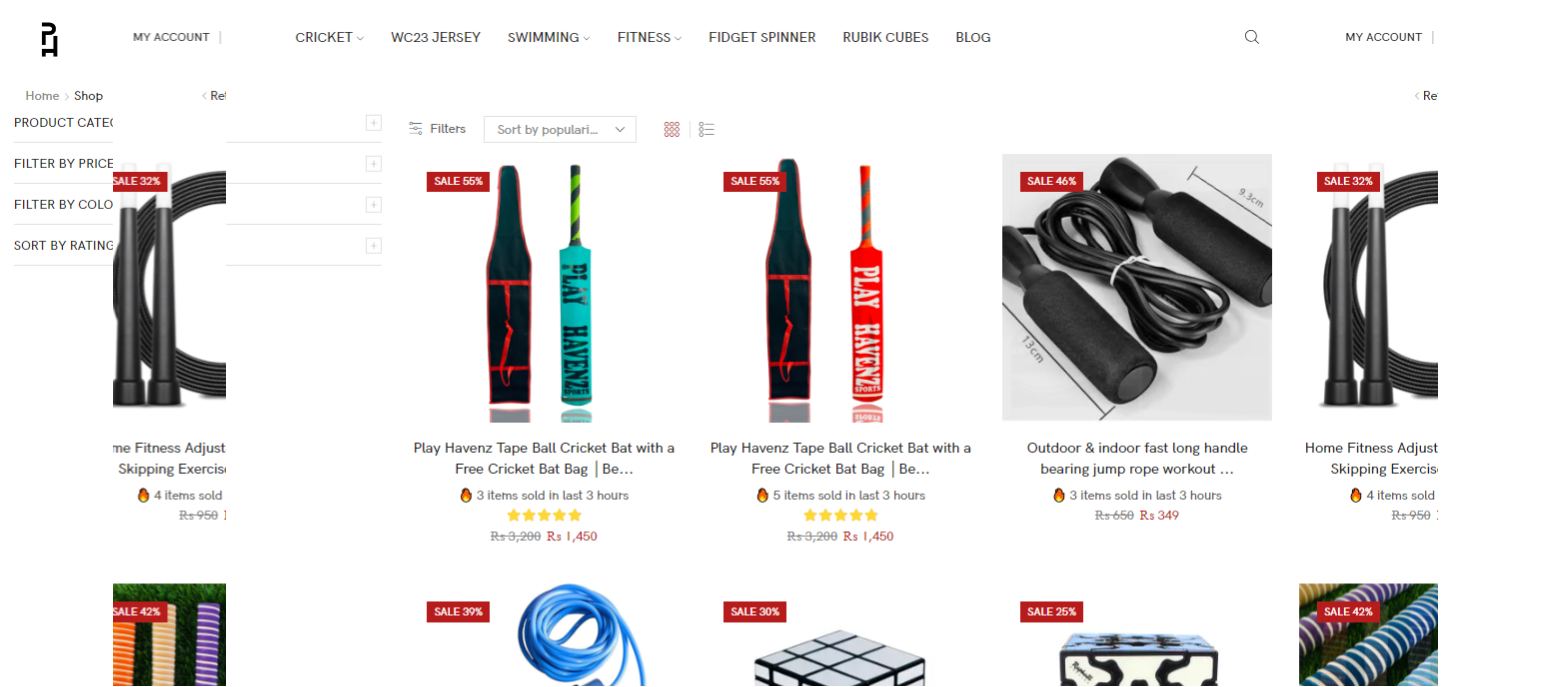Switch to list view layout
The image size is (1553, 687).
pyautogui.click(x=707, y=129)
